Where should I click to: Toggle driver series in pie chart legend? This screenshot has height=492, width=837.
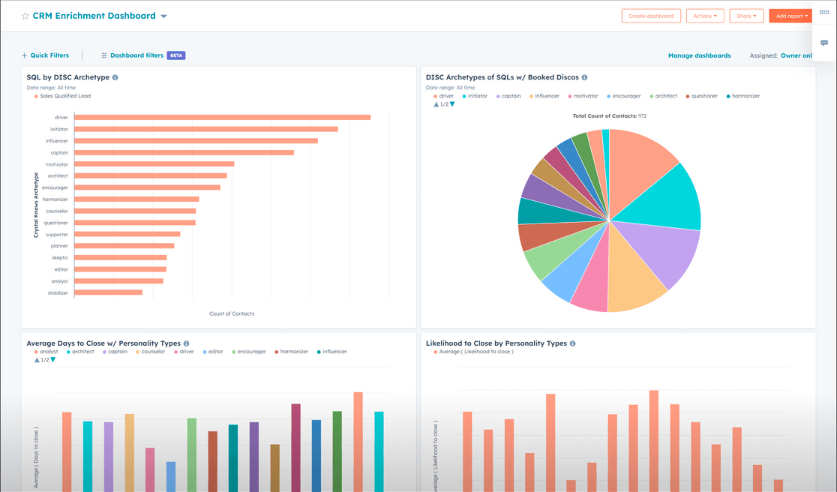[x=444, y=96]
